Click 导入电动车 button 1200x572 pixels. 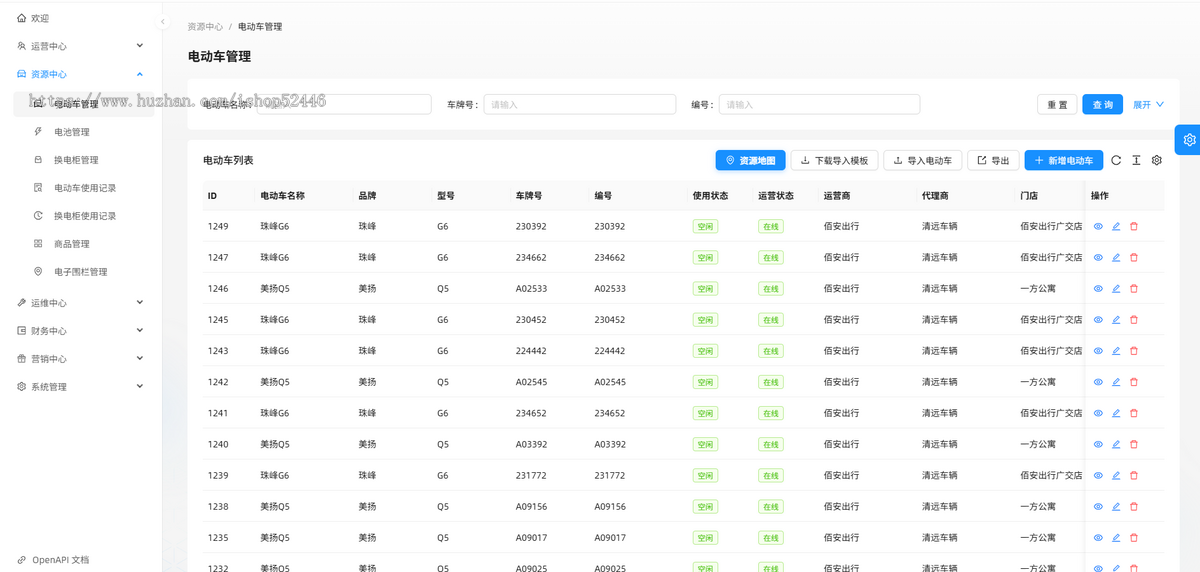pos(923,160)
